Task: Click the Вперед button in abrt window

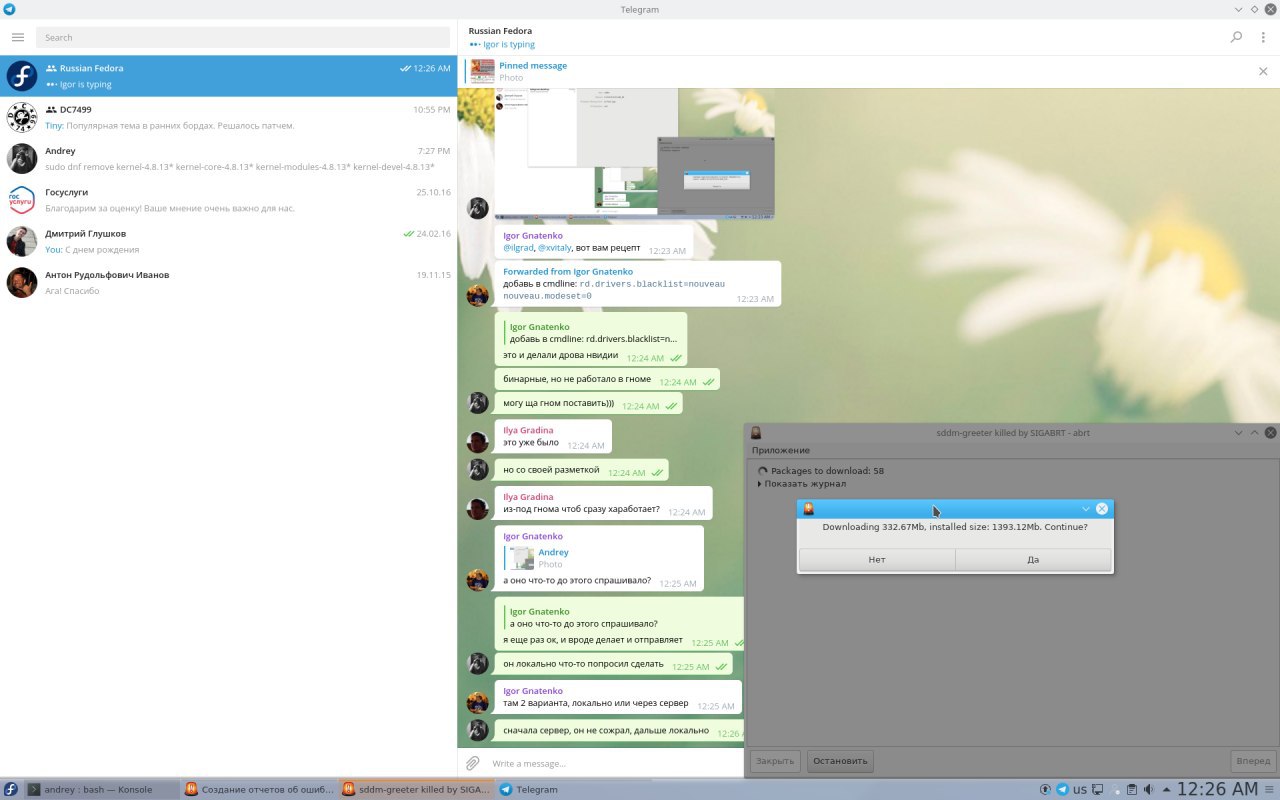Action: pos(1253,761)
